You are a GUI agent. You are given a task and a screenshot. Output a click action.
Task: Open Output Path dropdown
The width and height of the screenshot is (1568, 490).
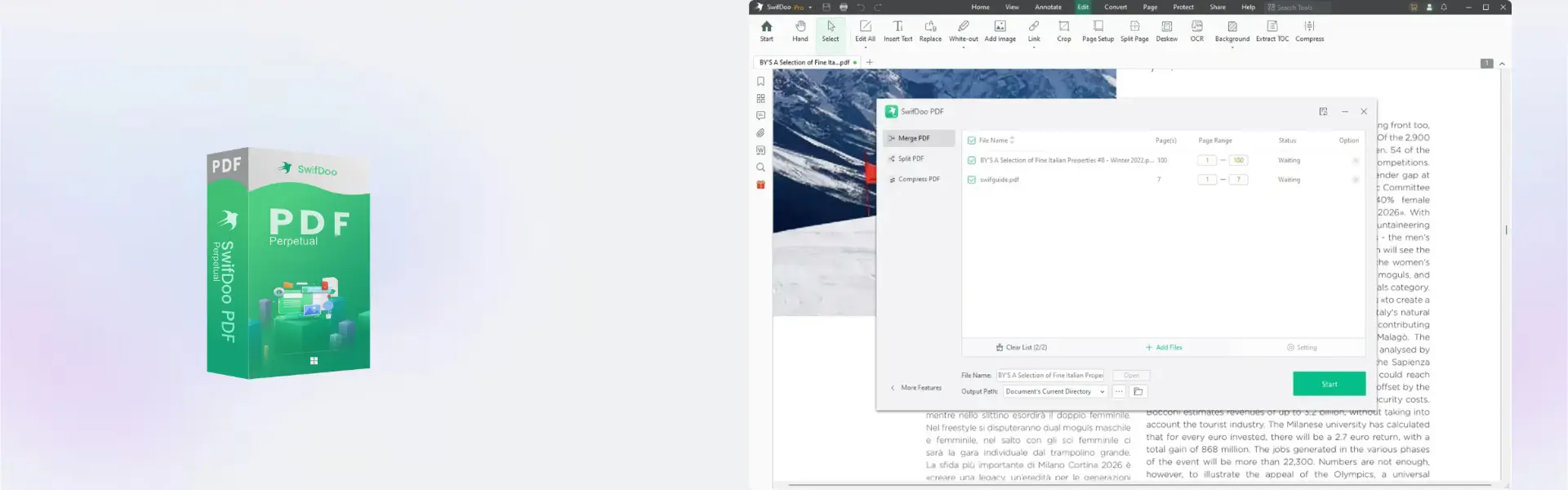pyautogui.click(x=1055, y=392)
